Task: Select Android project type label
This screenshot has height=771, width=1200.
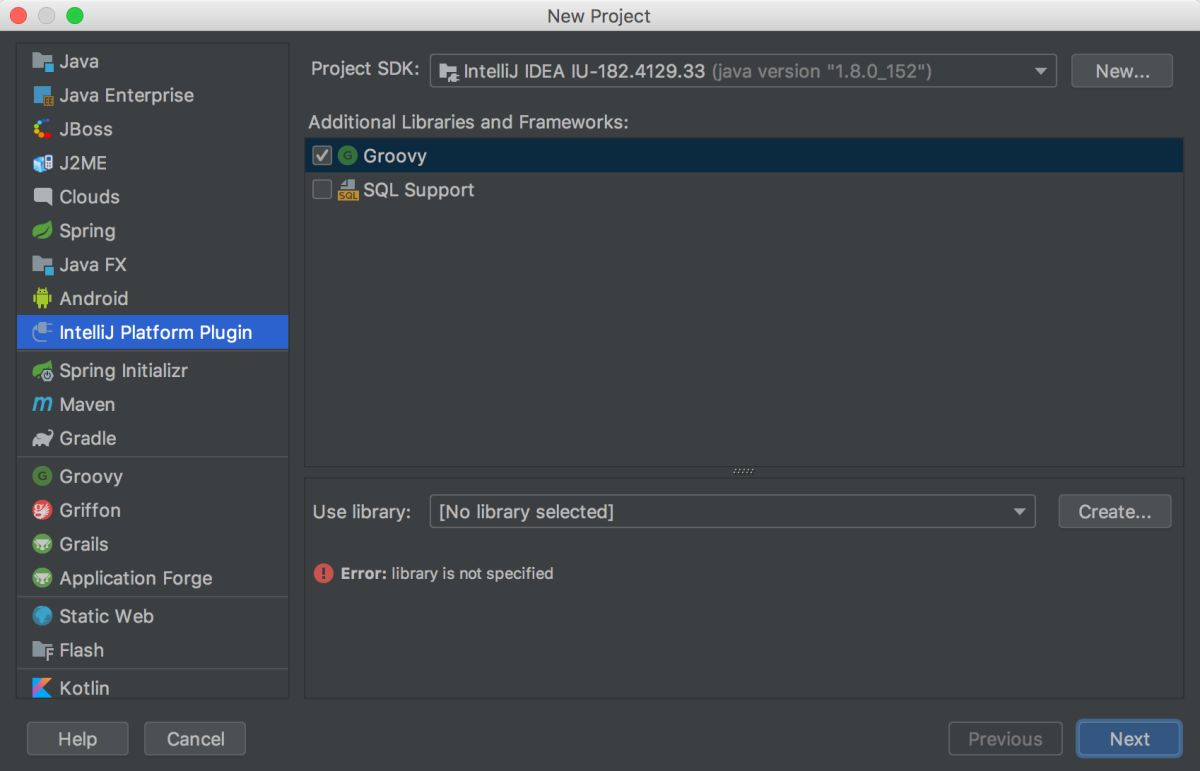Action: pyautogui.click(x=94, y=298)
